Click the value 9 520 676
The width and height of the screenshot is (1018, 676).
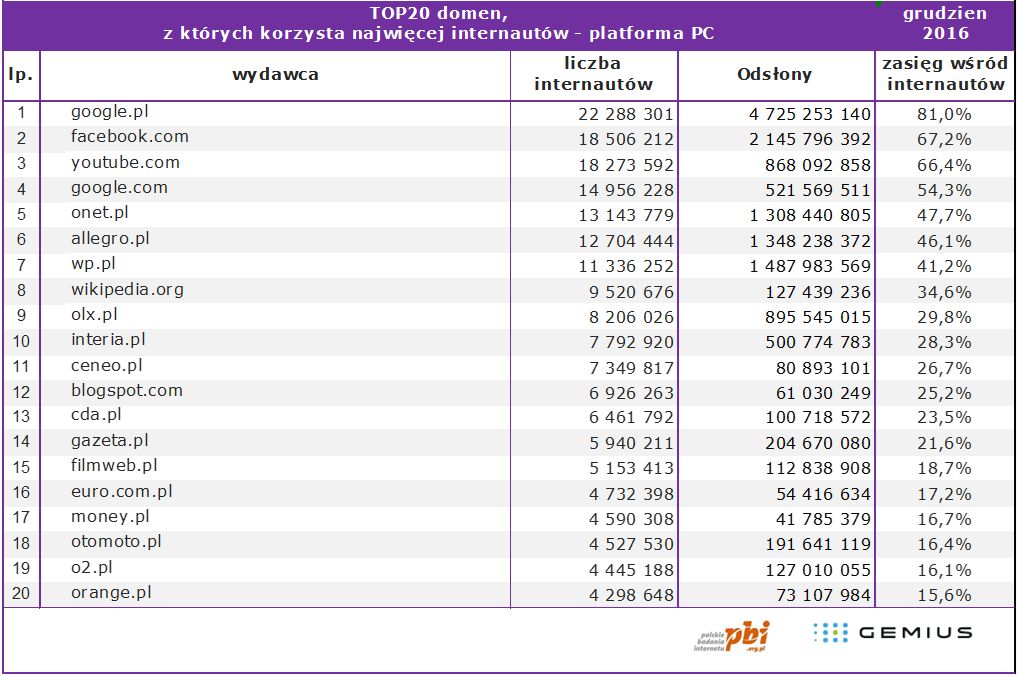click(631, 292)
